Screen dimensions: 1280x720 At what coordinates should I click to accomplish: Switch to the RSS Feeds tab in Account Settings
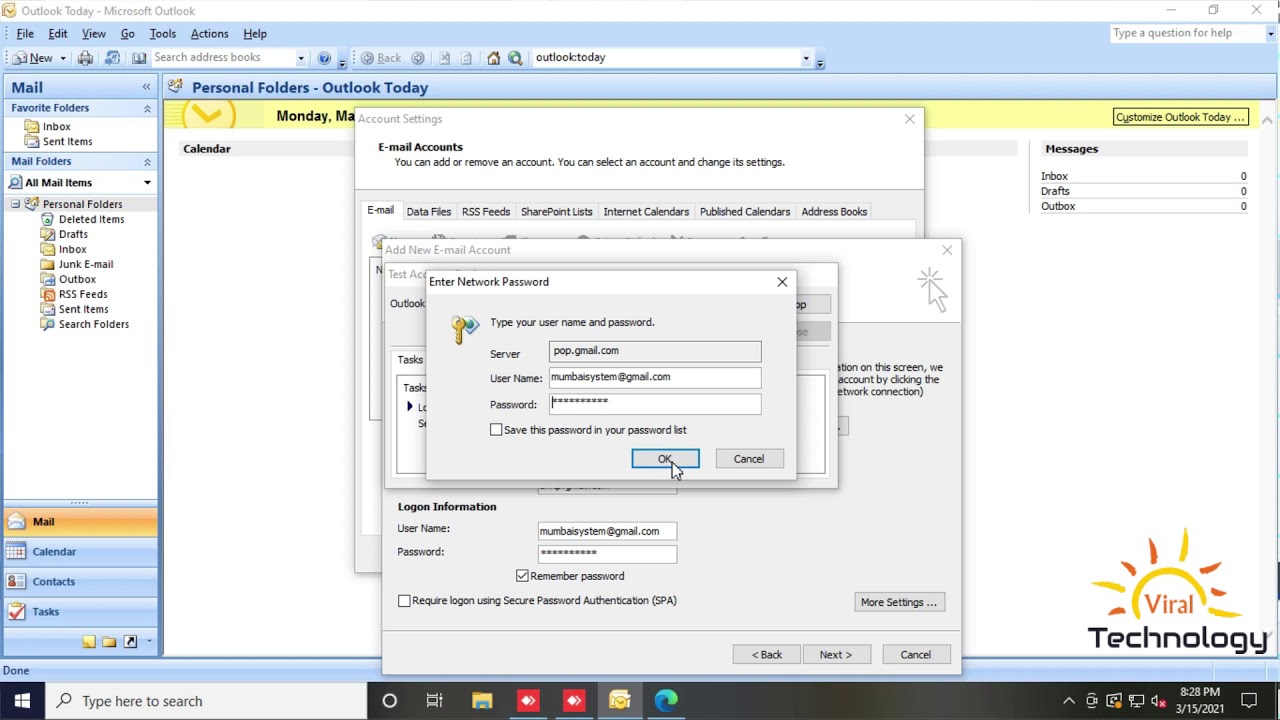point(486,212)
